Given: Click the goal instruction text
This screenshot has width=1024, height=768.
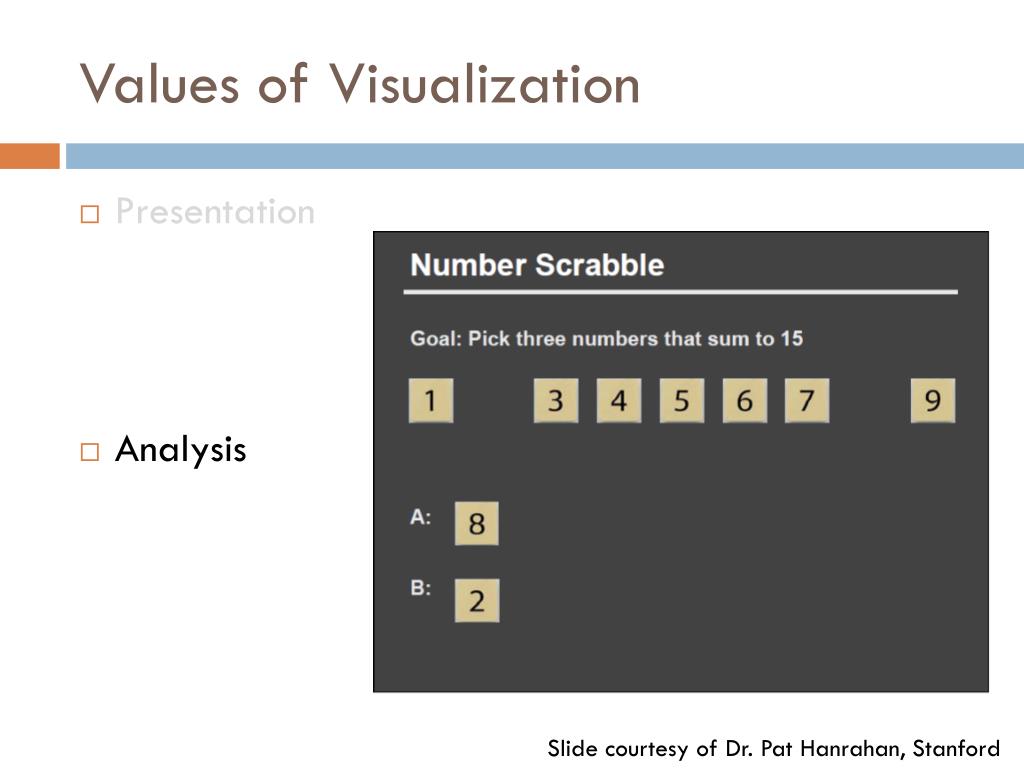Looking at the screenshot, I should pos(607,338).
